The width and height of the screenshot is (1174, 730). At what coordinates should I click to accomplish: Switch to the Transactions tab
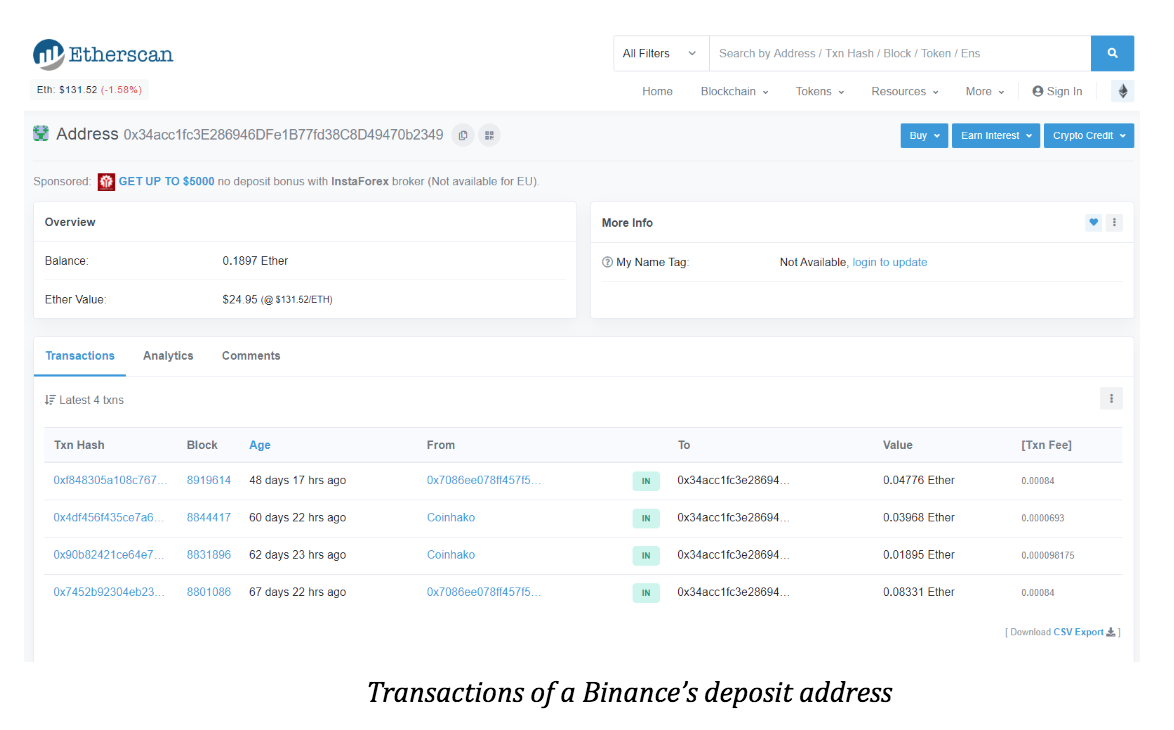80,356
